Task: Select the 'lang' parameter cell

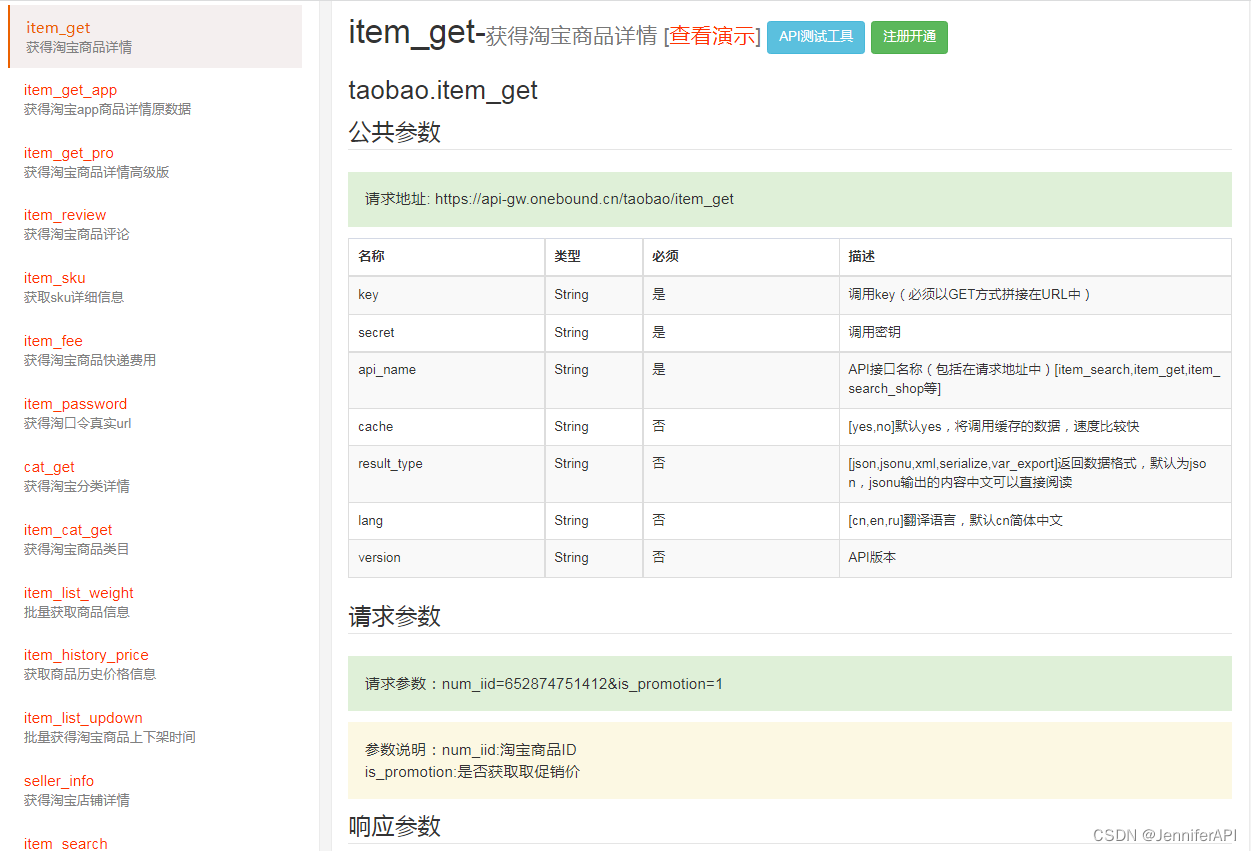Action: pyautogui.click(x=446, y=521)
